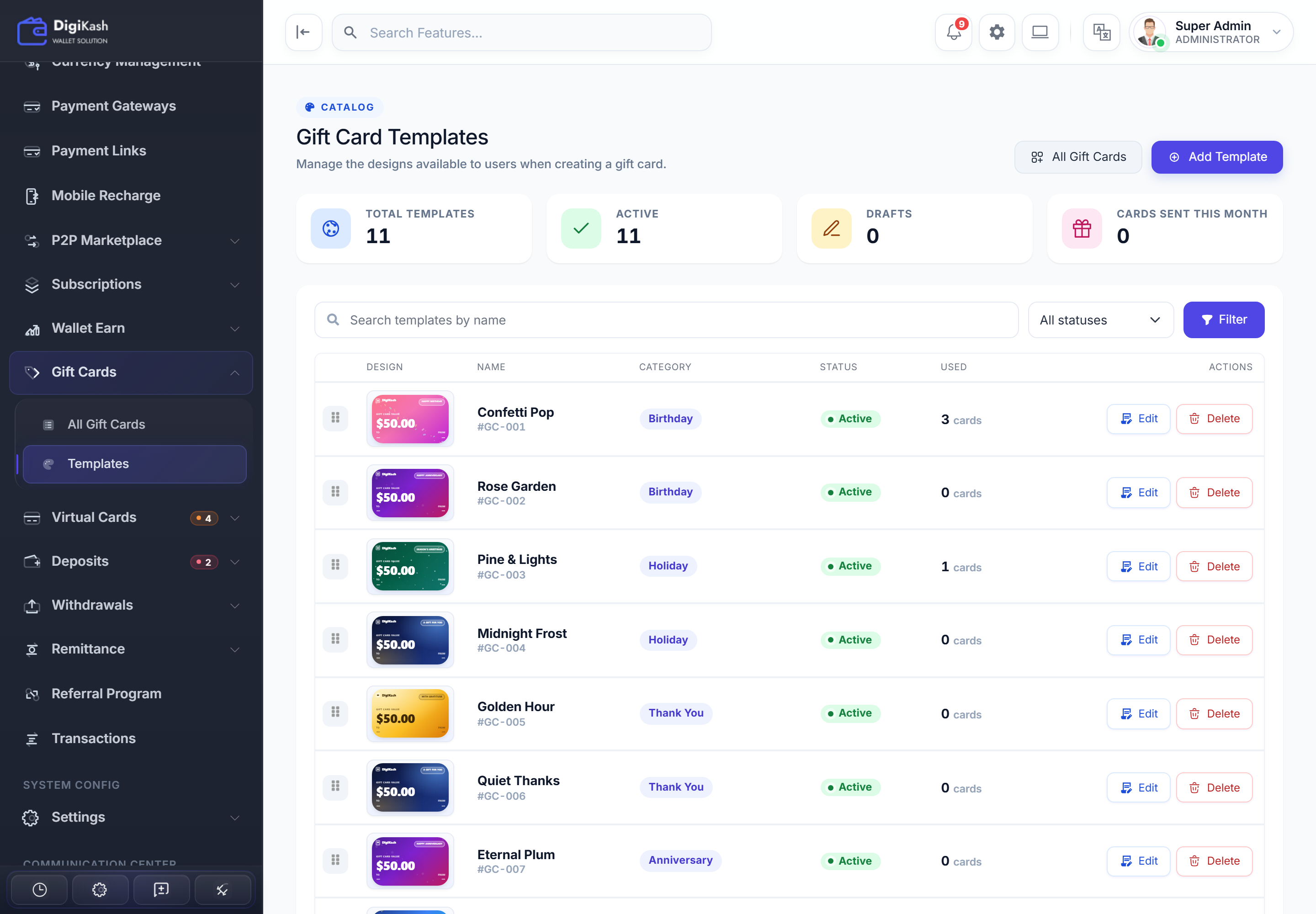Collapse the Gift Cards menu
This screenshot has height=914, width=1316.
pyautogui.click(x=235, y=373)
